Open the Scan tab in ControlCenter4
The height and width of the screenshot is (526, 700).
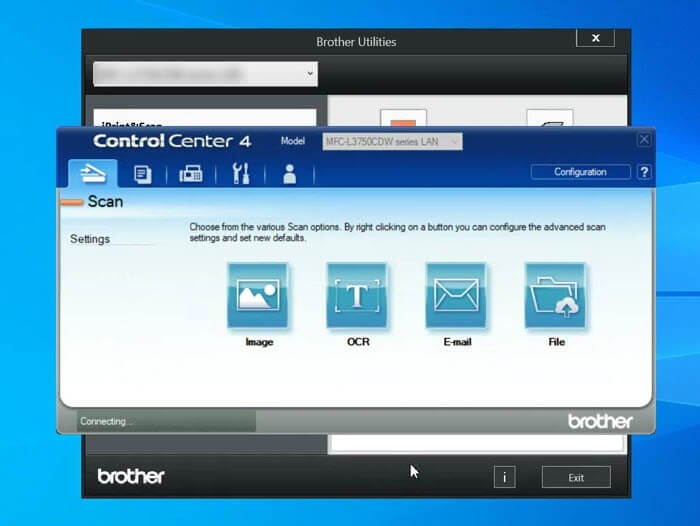93,174
